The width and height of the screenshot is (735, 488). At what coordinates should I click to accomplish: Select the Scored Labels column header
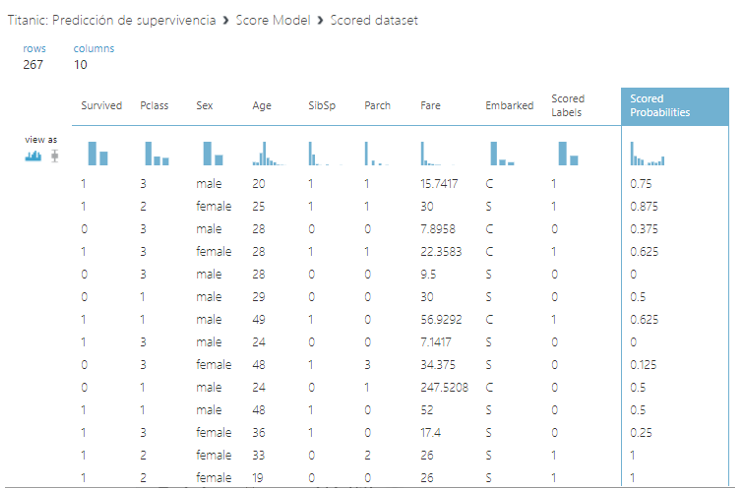pyautogui.click(x=568, y=105)
